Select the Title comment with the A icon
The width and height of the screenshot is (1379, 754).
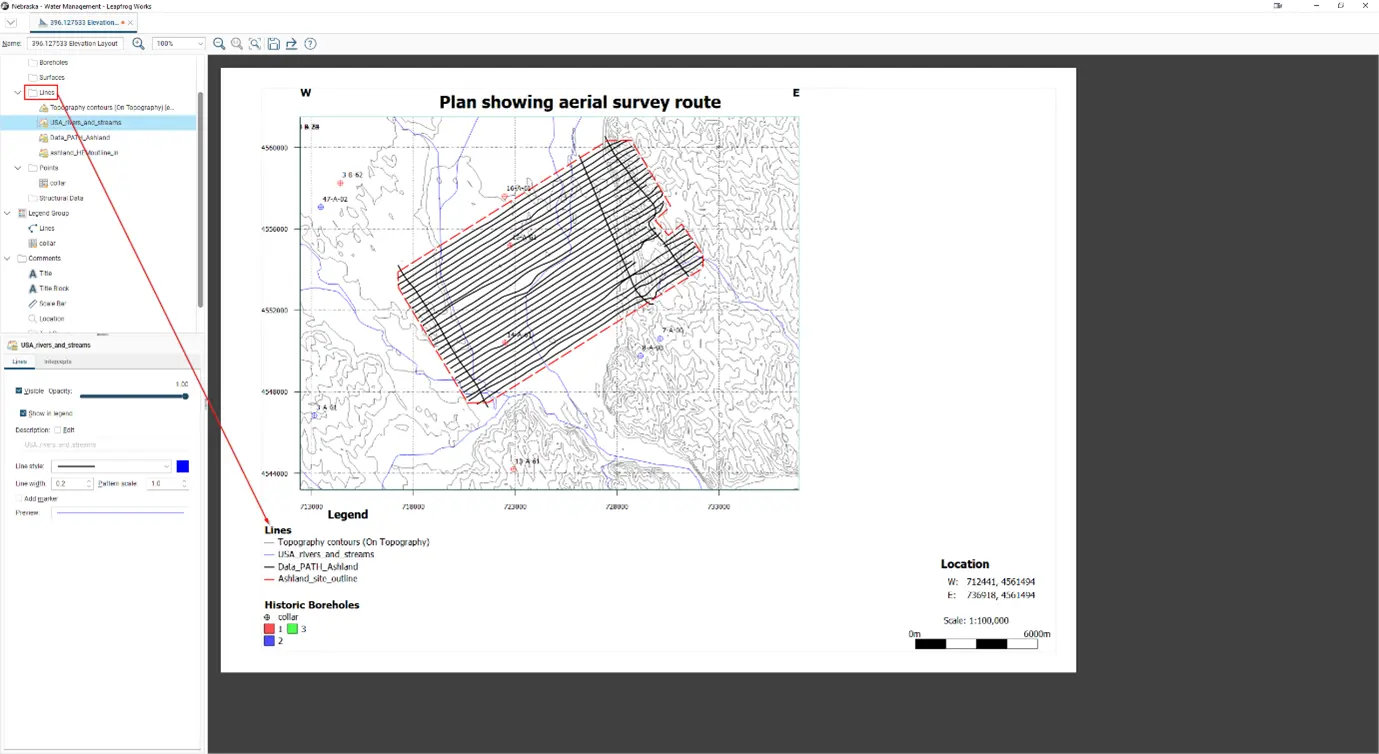tap(40, 273)
